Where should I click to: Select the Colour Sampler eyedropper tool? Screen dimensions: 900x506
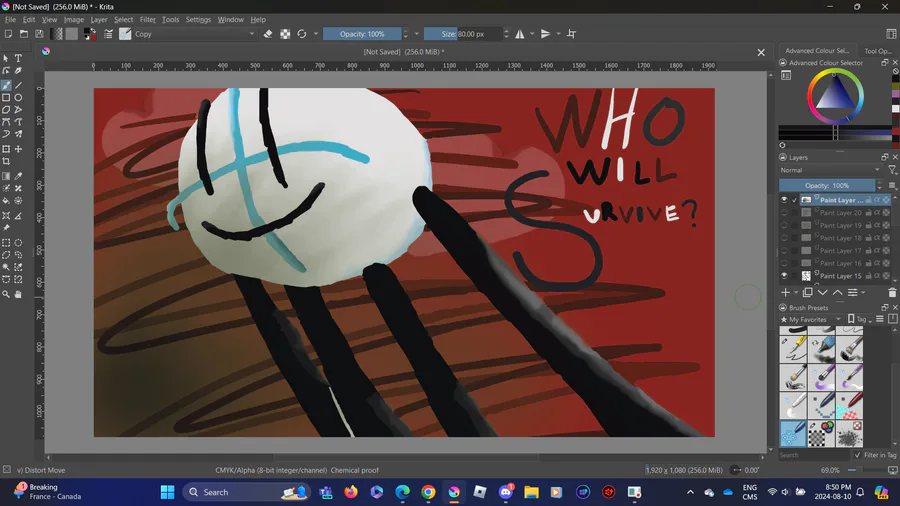pyautogui.click(x=18, y=176)
